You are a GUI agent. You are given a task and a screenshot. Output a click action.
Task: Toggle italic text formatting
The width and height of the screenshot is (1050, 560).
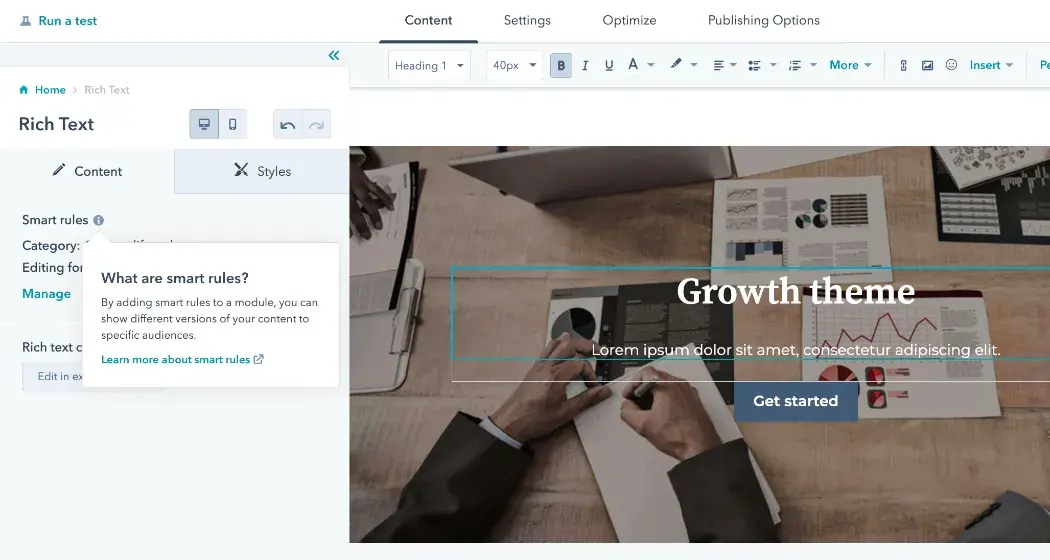585,66
